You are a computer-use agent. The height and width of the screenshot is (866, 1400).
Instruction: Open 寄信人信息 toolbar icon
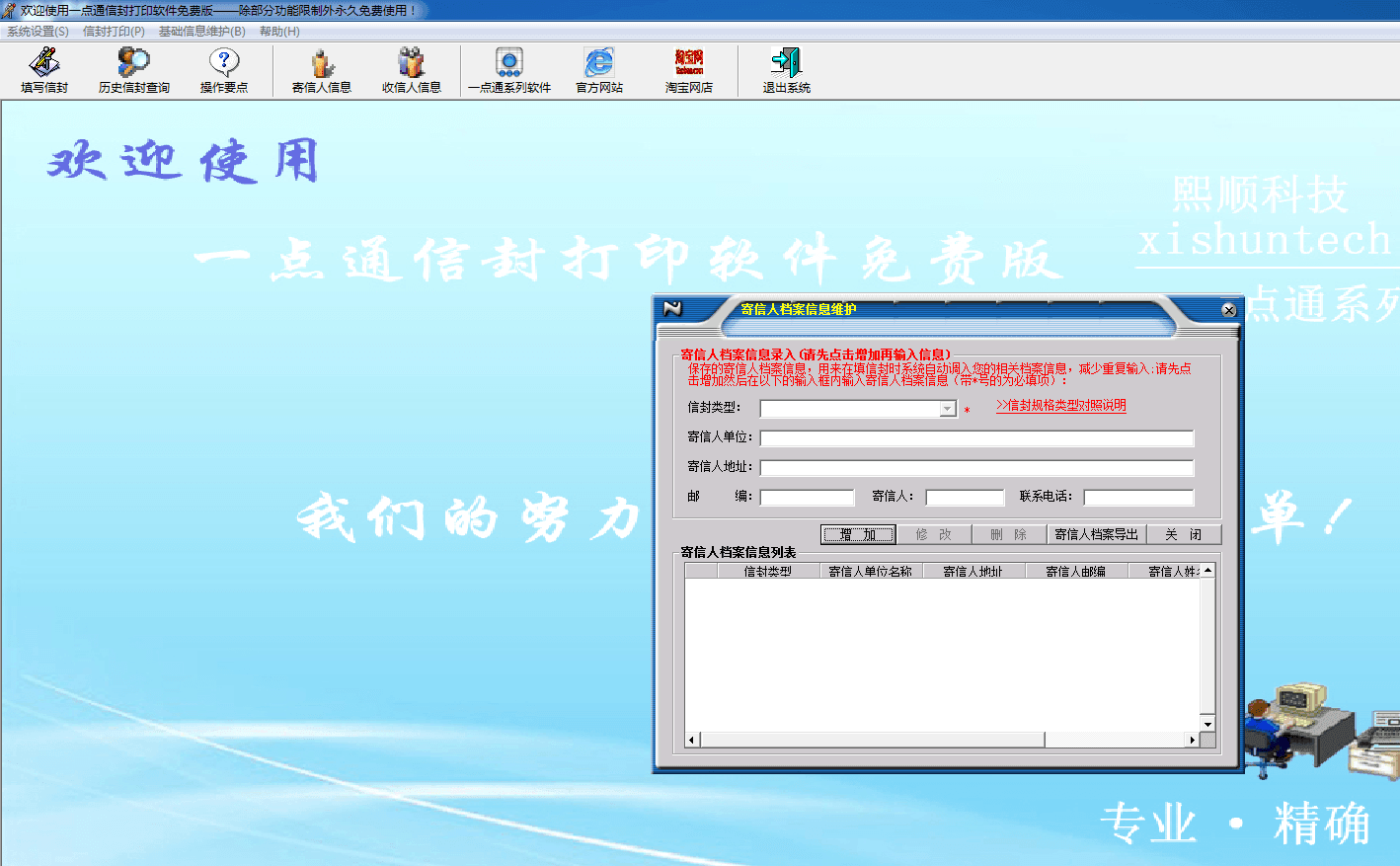click(322, 71)
